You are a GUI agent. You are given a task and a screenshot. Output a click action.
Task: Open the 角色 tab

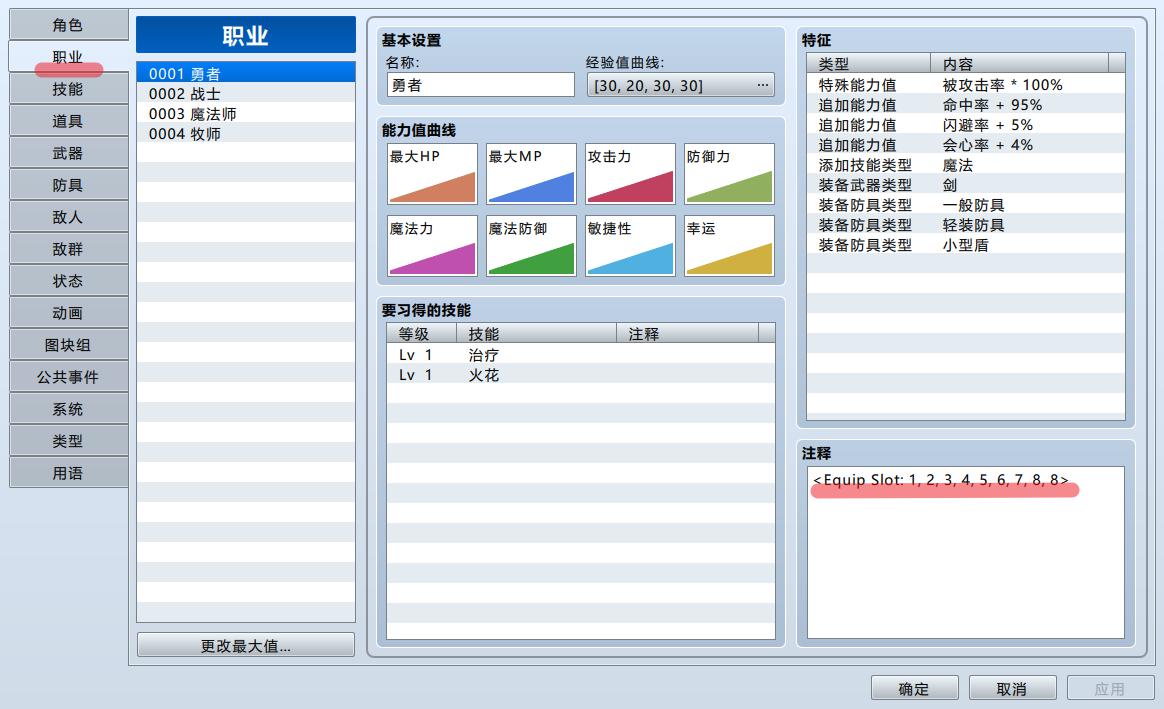(x=68, y=25)
